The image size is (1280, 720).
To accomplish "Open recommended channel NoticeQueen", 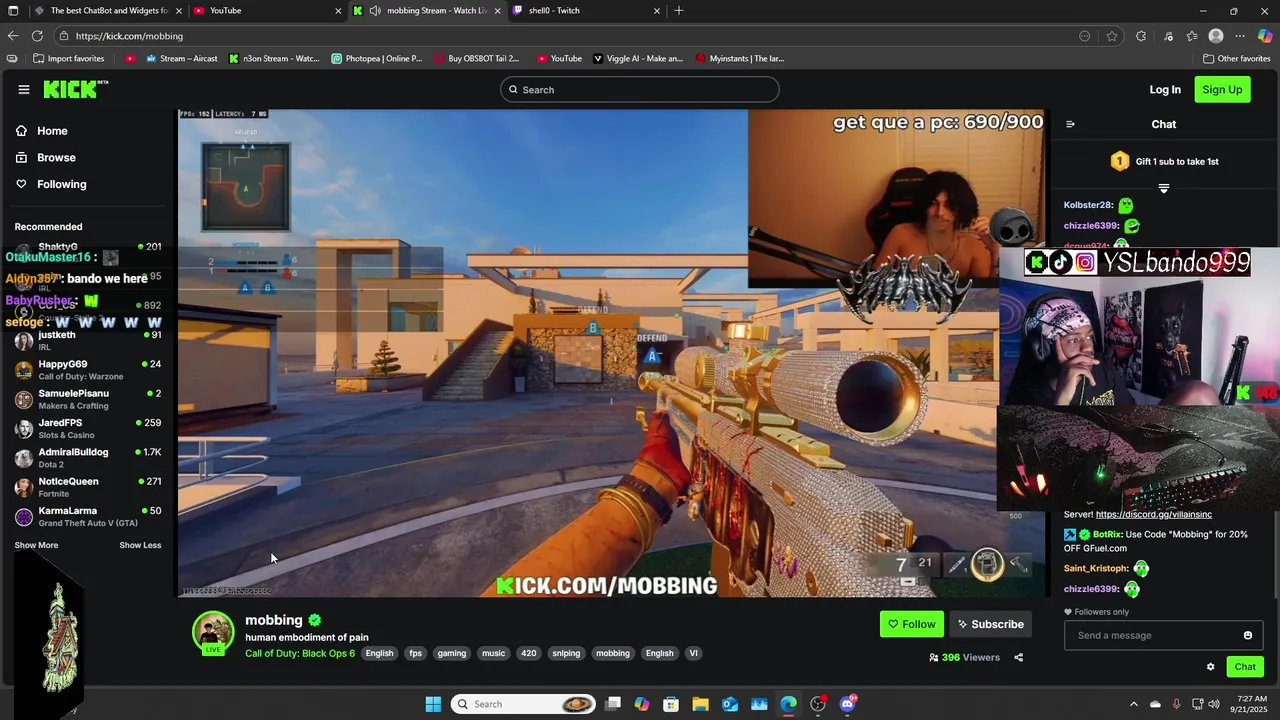I will coord(88,487).
